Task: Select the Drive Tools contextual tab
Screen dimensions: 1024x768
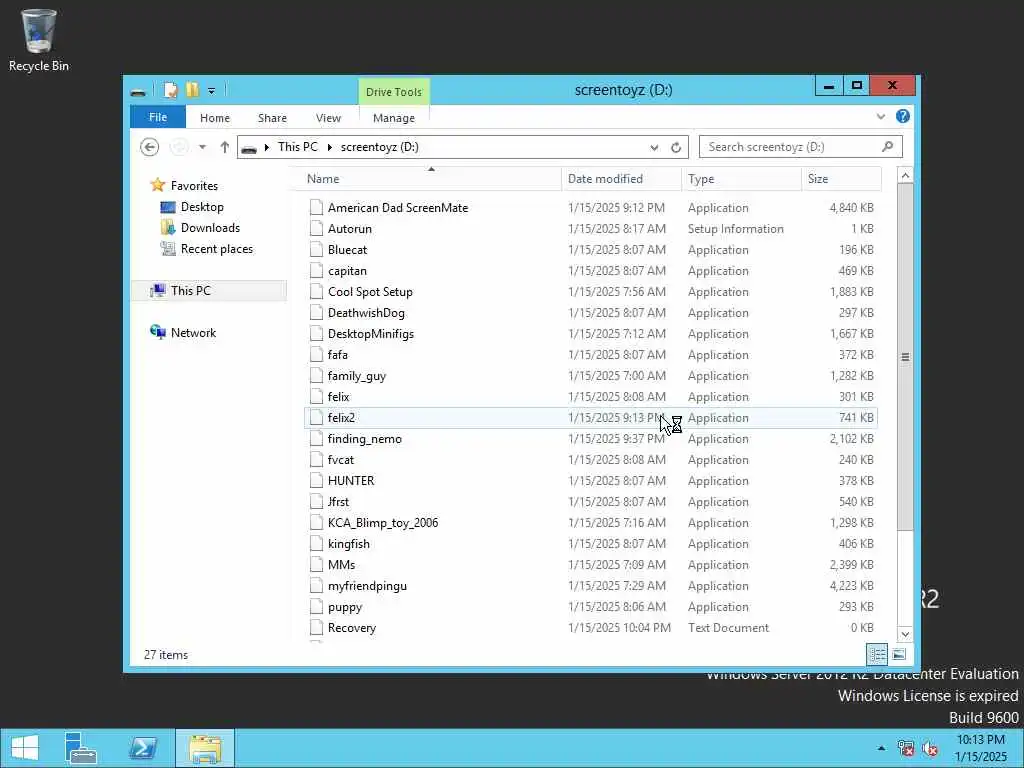Action: tap(394, 92)
